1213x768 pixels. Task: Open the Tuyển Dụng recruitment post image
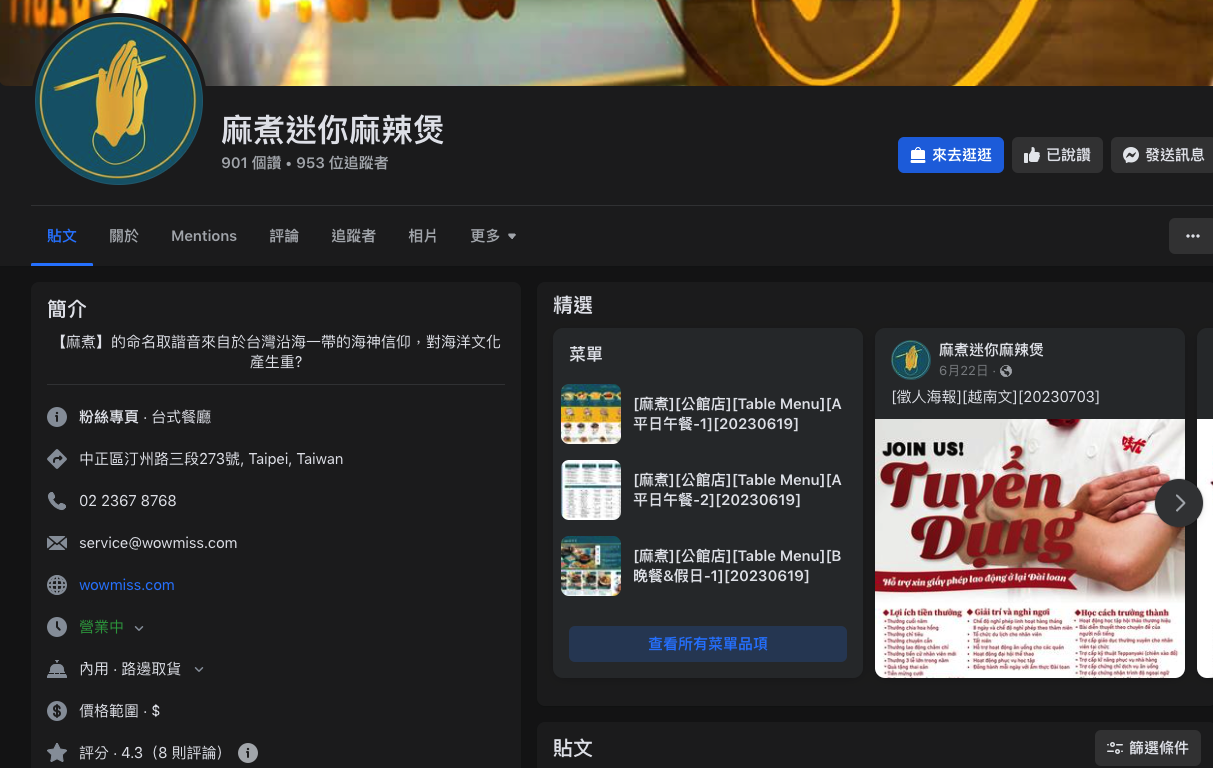point(1030,548)
